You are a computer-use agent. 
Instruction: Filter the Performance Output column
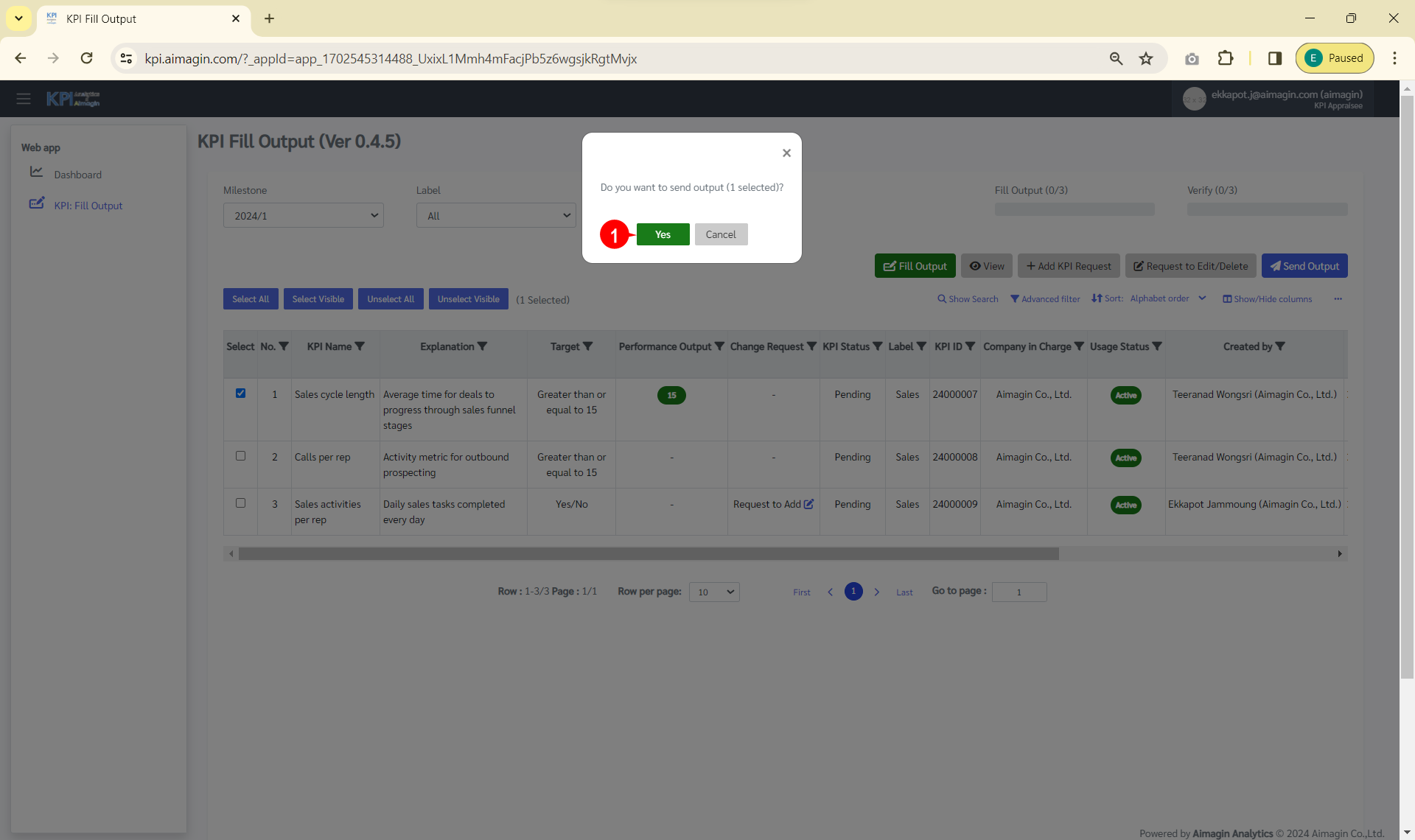(x=719, y=346)
